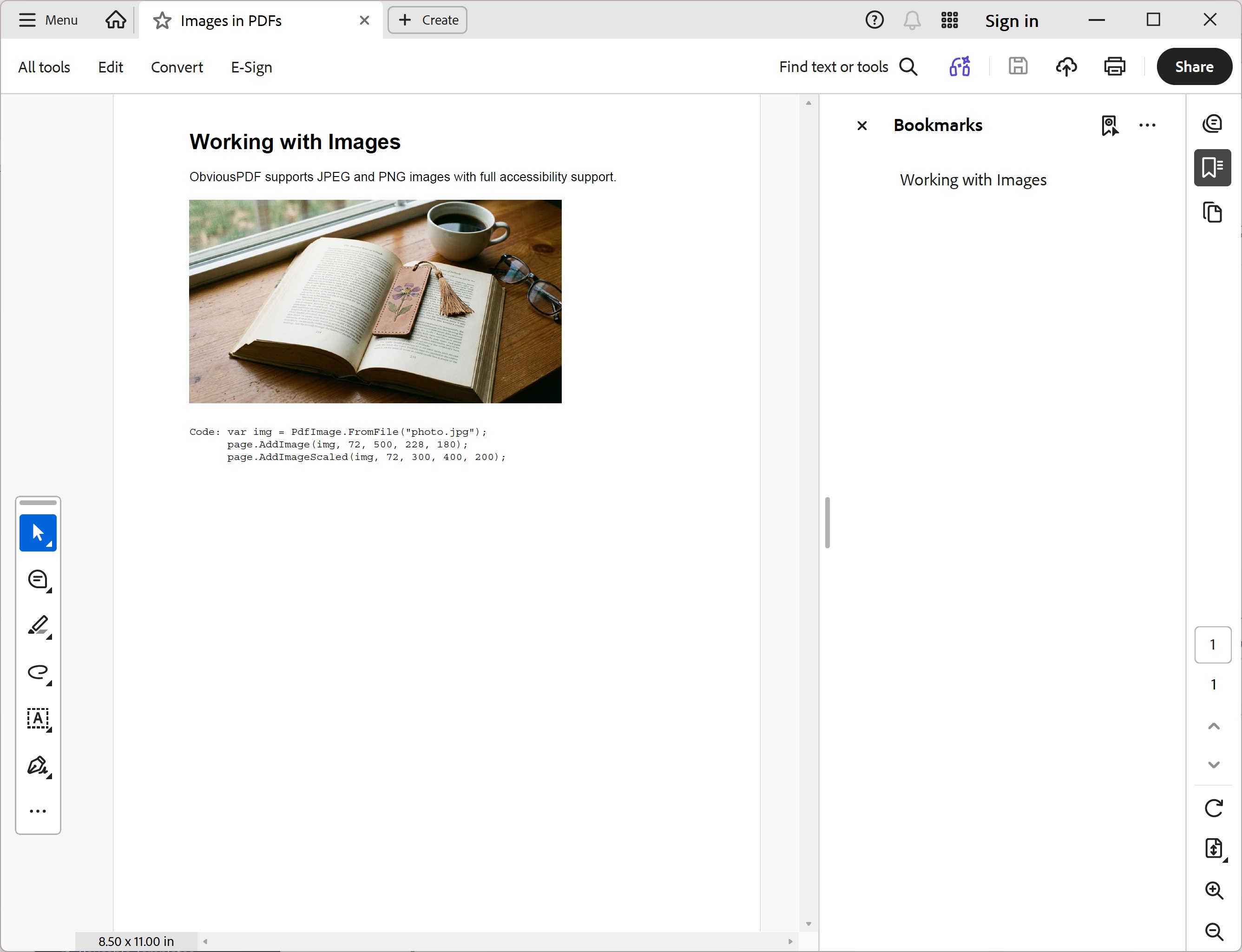The image size is (1242, 952).
Task: Open the Add comment tool
Action: tap(38, 580)
